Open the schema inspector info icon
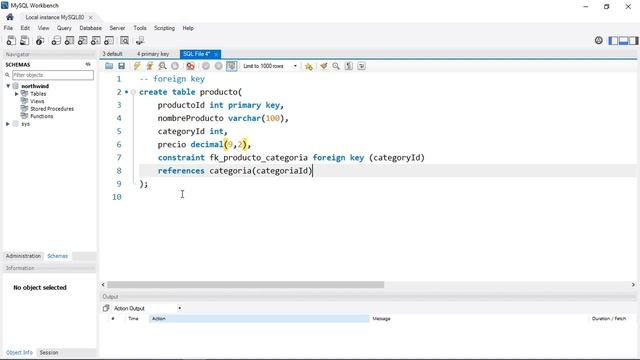Image resolution: width=640 pixels, height=360 pixels. click(x=40, y=40)
